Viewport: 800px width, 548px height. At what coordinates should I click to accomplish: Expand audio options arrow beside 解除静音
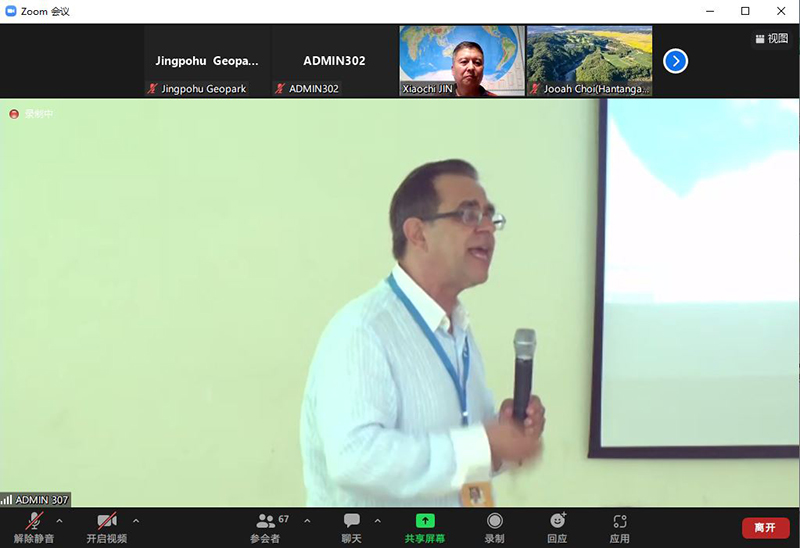pos(59,520)
